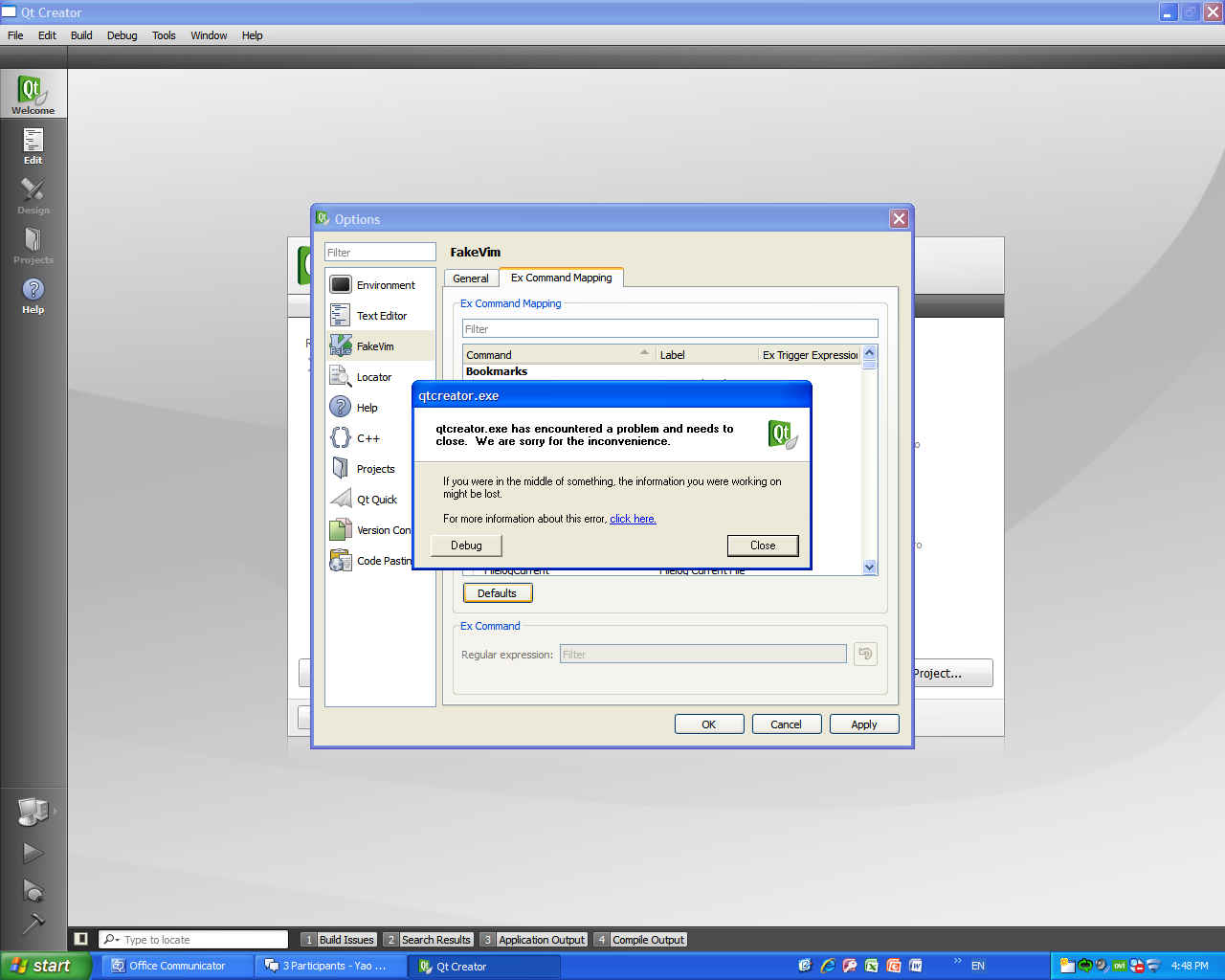Open the Help menu in menu bar
This screenshot has height=980, width=1225.
(252, 35)
